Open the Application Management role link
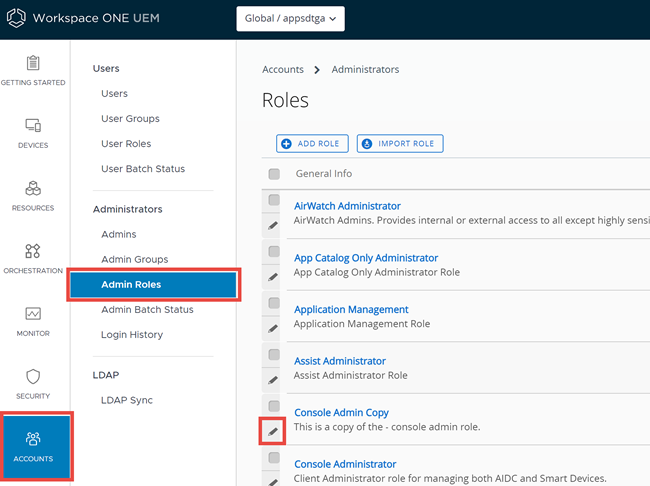650x486 pixels. pyautogui.click(x=351, y=310)
